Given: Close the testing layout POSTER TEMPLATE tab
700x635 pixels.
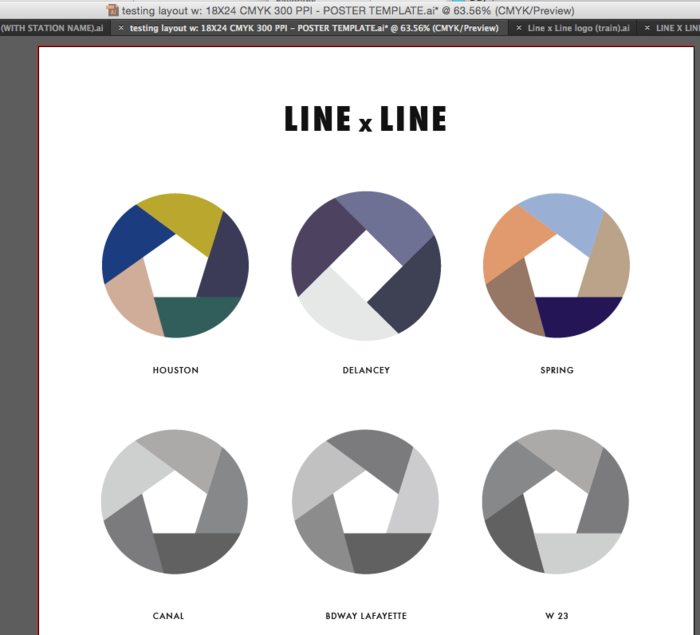Looking at the screenshot, I should coord(121,28).
